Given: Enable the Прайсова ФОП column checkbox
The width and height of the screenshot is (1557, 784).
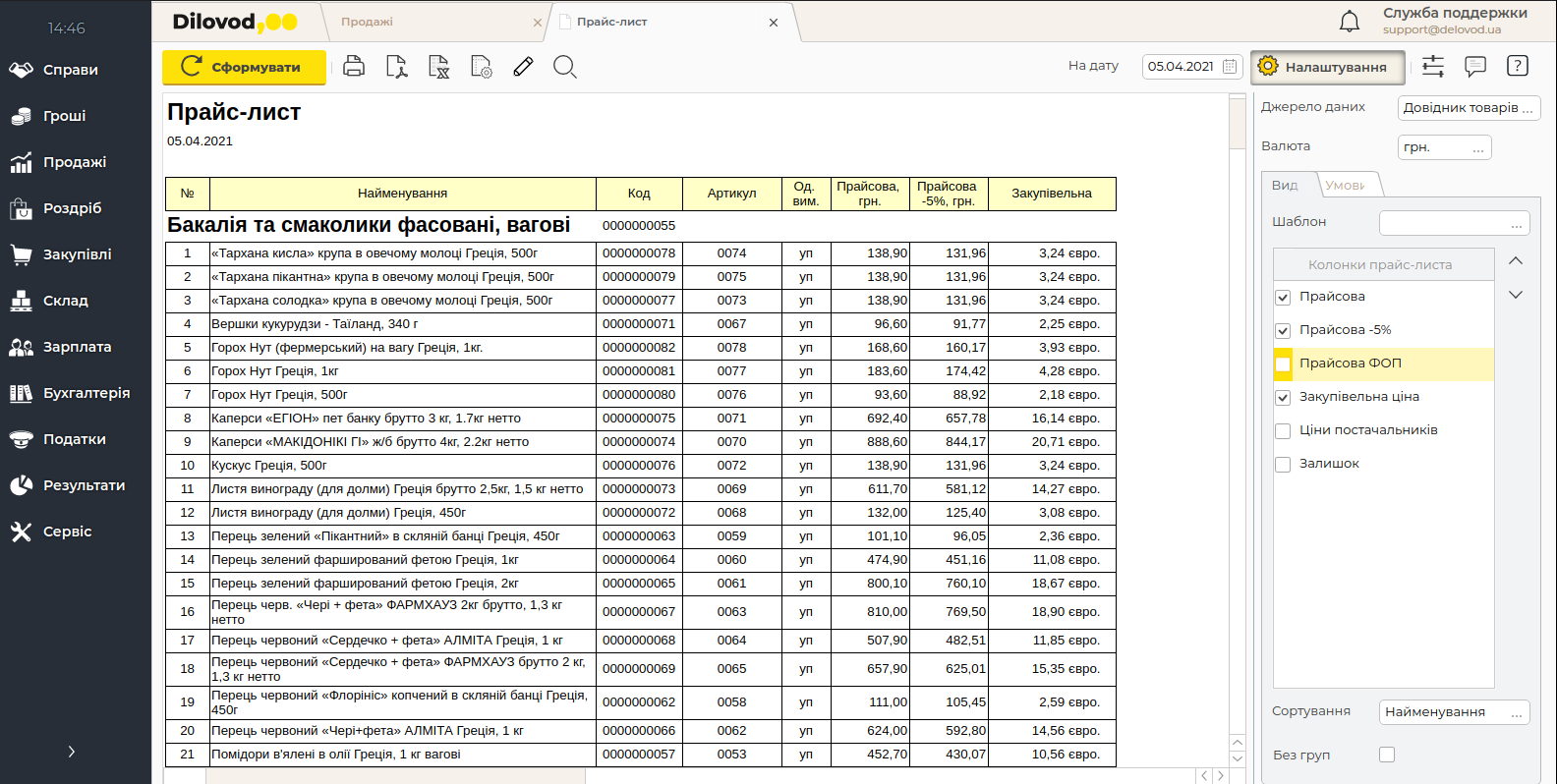Looking at the screenshot, I should [1283, 364].
